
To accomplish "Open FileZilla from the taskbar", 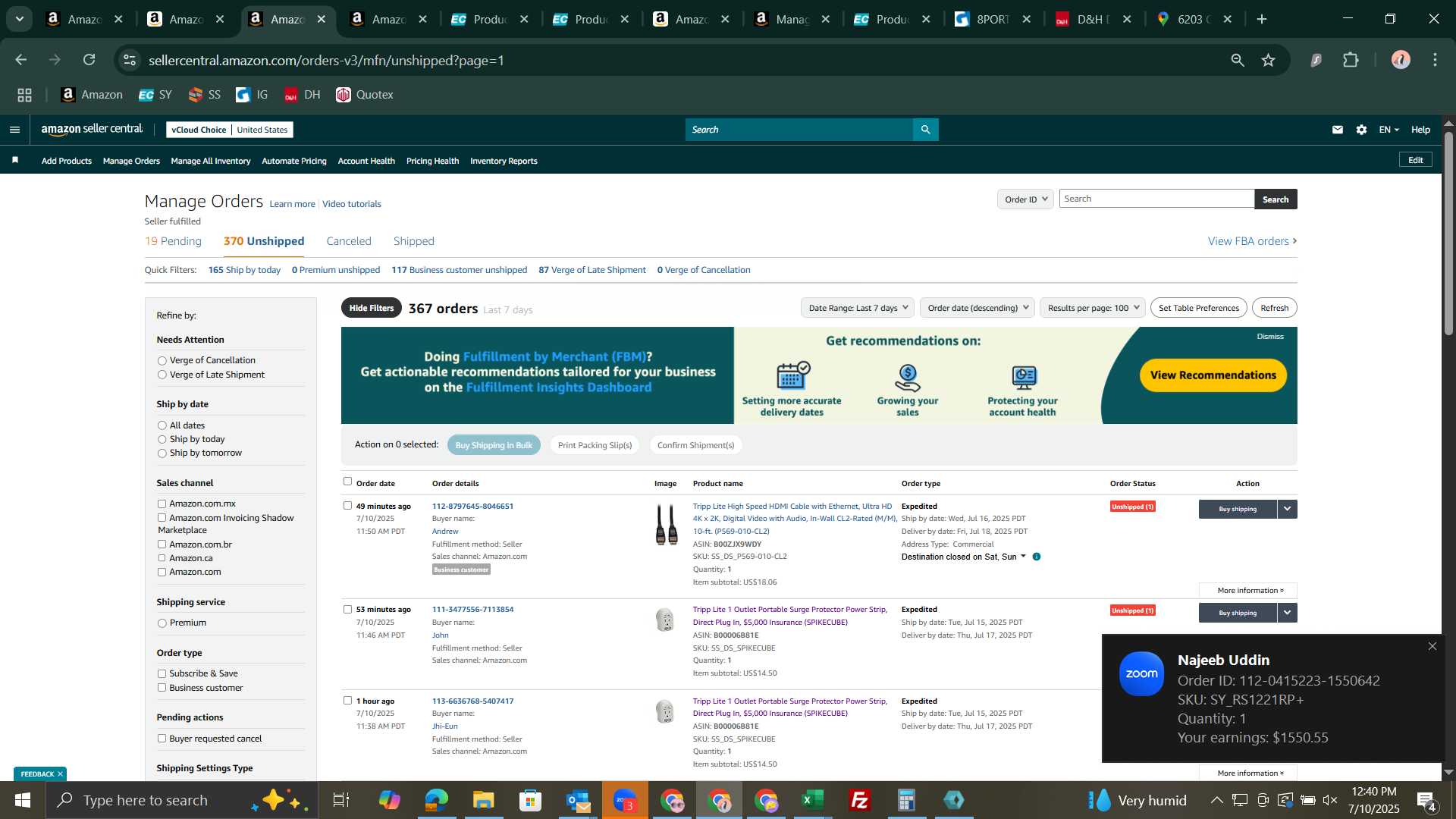I will (x=860, y=800).
